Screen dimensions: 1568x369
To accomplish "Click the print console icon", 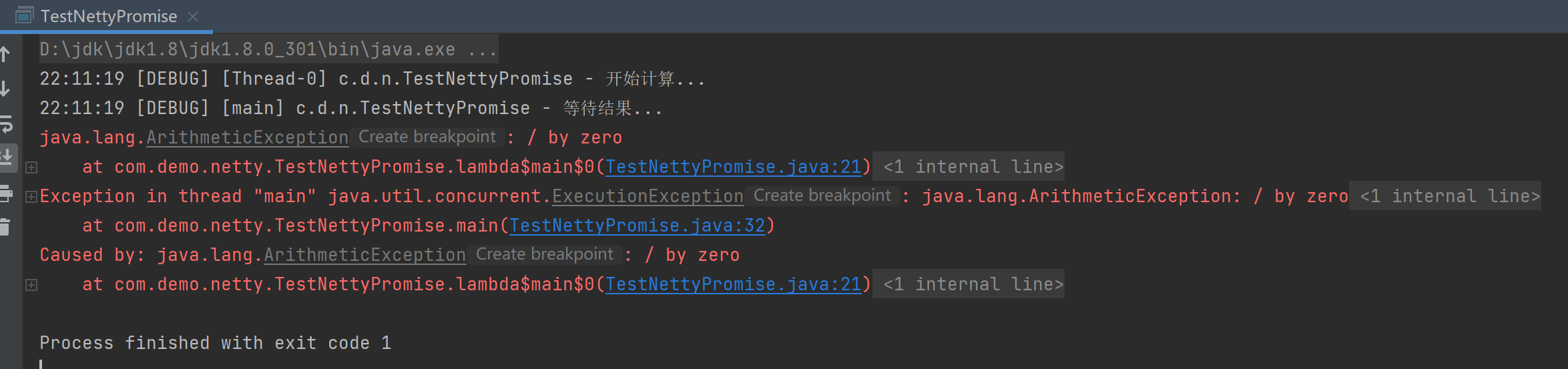I will tap(6, 194).
